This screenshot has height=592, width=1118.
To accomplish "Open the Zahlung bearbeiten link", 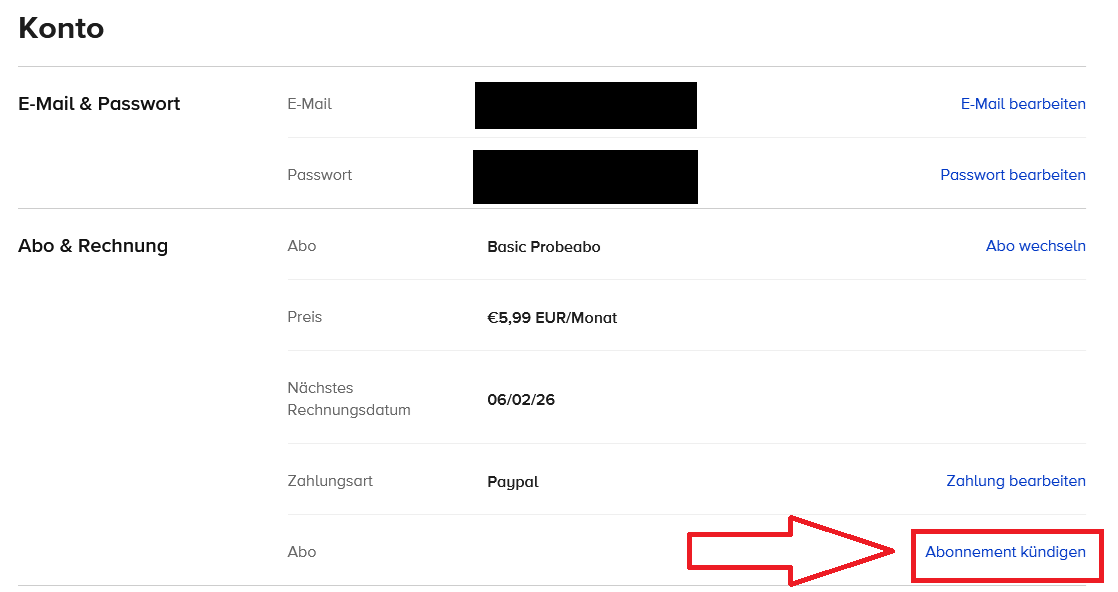I will click(1015, 481).
